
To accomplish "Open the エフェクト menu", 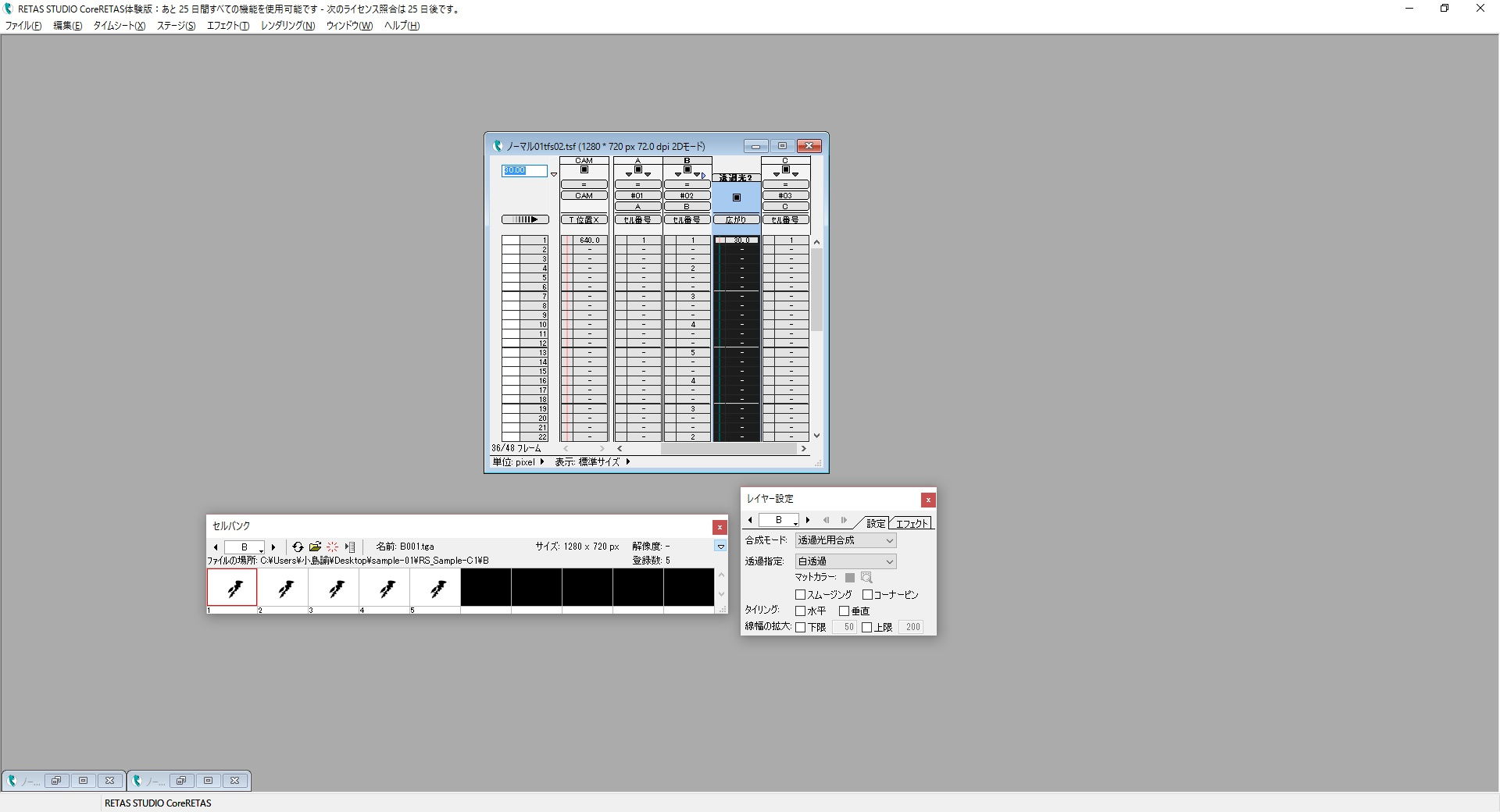I will point(227,26).
